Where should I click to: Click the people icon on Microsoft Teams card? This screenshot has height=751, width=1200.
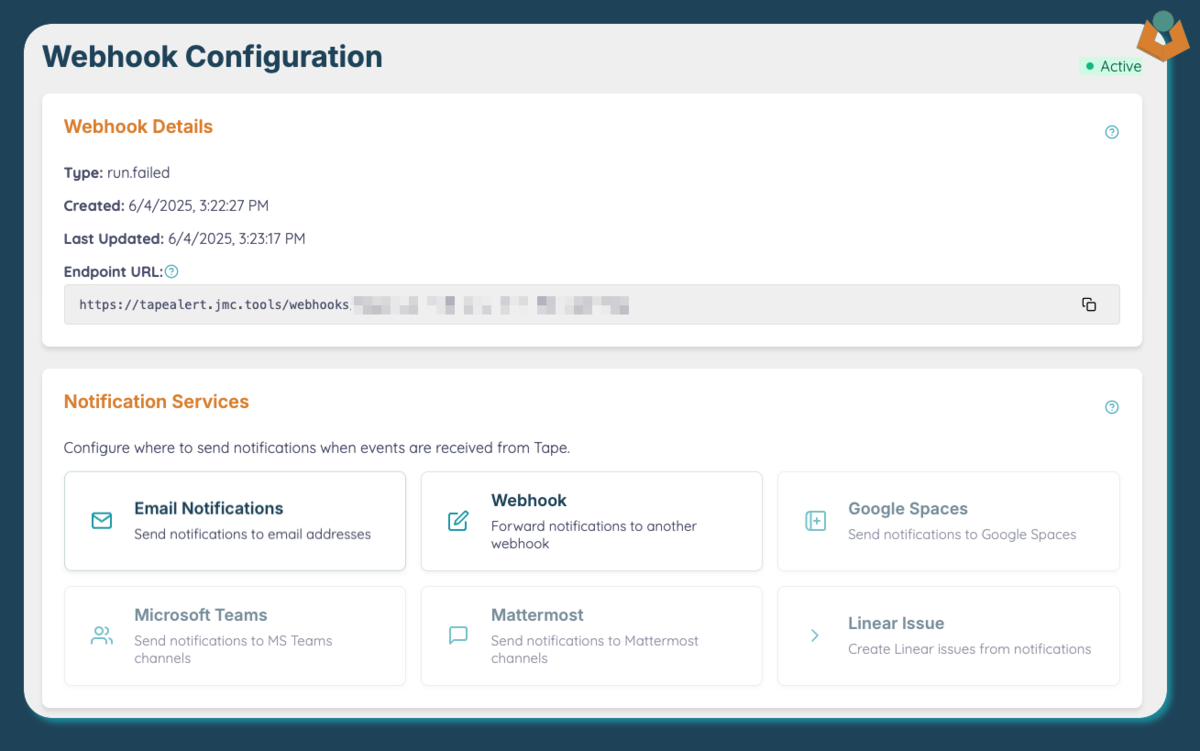tap(101, 635)
